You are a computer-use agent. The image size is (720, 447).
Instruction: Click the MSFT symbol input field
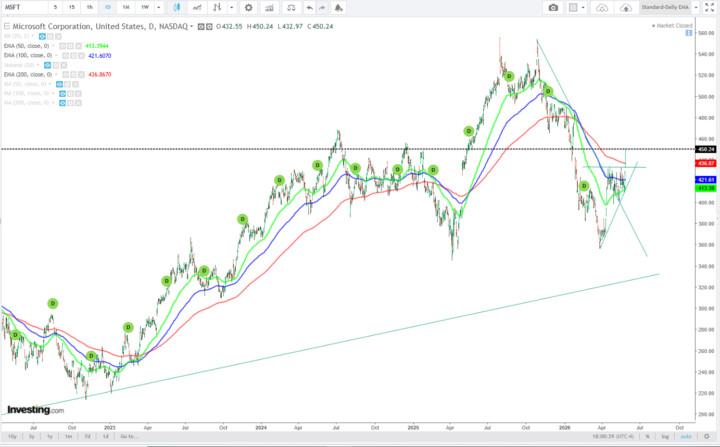click(24, 7)
